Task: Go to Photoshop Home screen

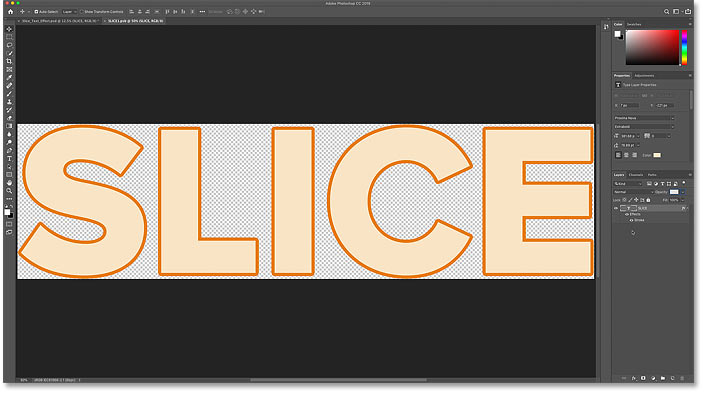Action: coord(10,12)
